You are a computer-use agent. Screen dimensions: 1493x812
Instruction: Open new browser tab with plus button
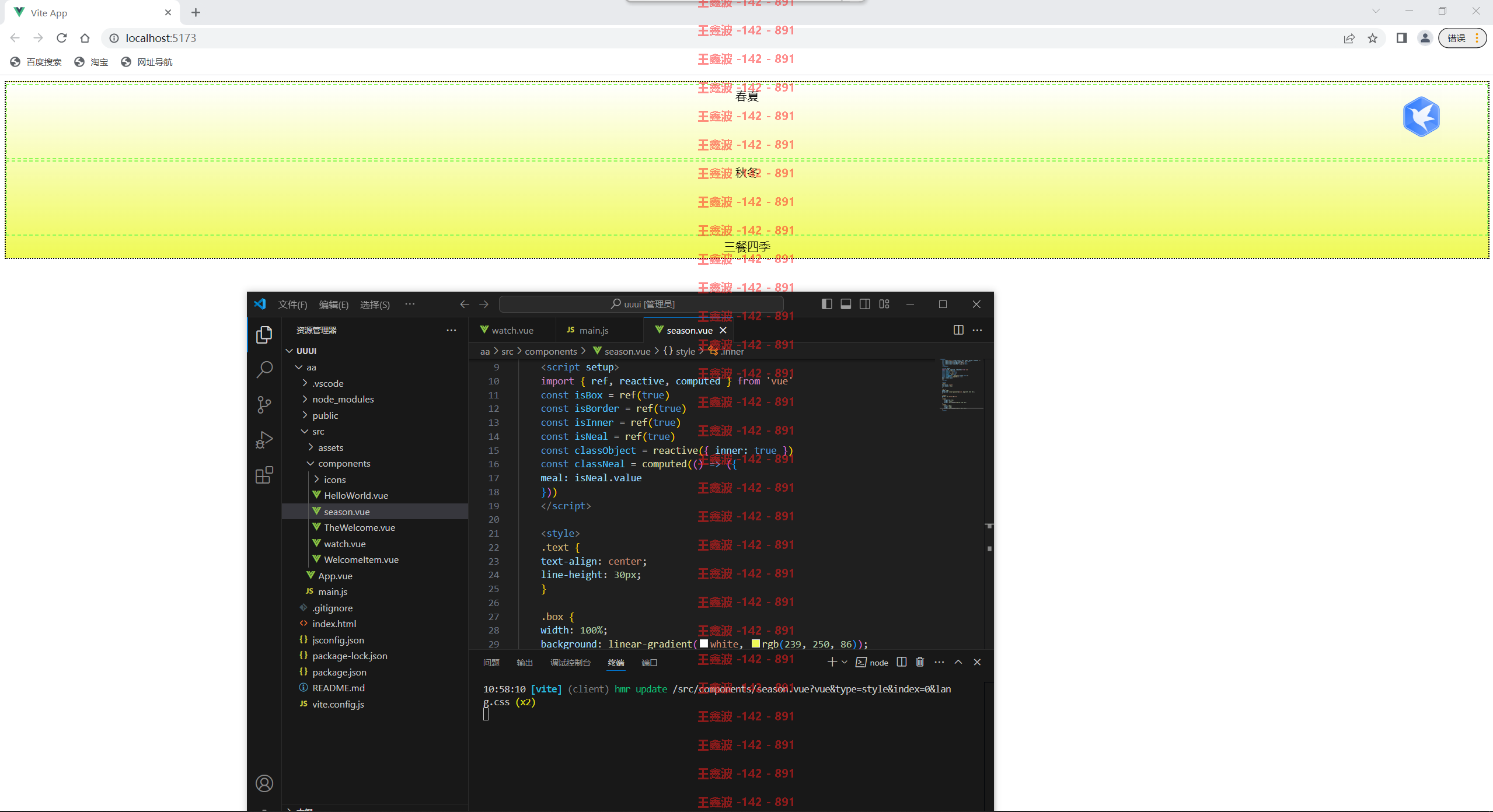tap(196, 12)
